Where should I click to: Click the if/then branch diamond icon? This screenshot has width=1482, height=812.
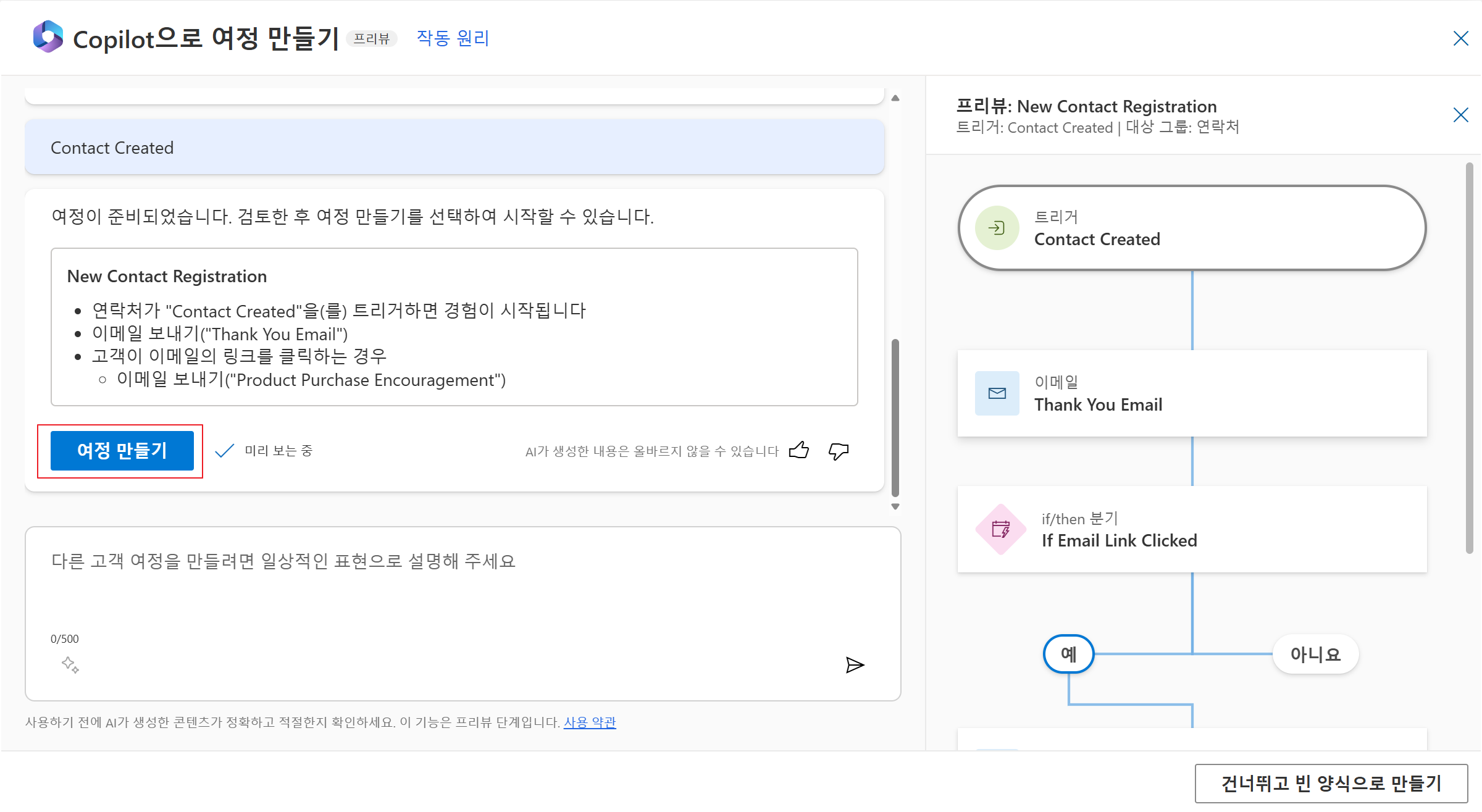pos(1000,529)
